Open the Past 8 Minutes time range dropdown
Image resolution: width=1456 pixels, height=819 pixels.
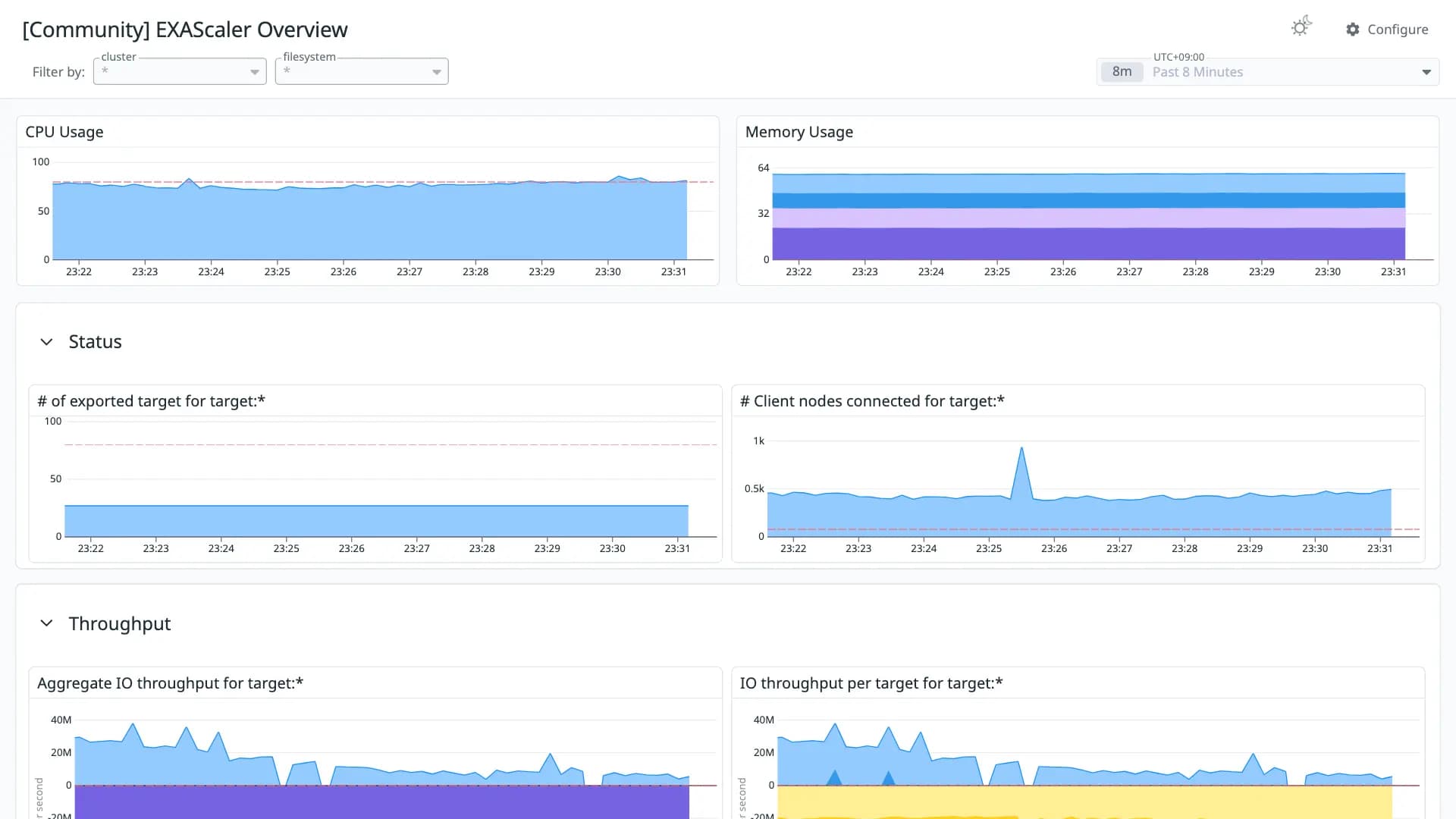(x=1268, y=72)
